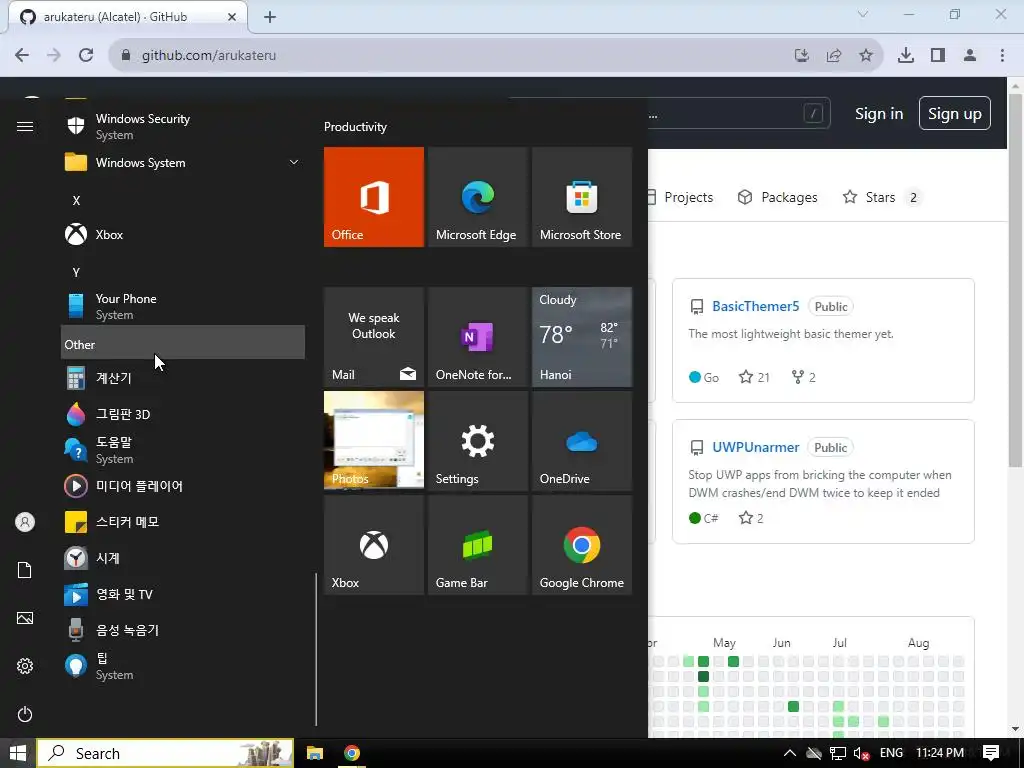The image size is (1024, 768).
Task: Click the Power button in Start
Action: pos(25,714)
